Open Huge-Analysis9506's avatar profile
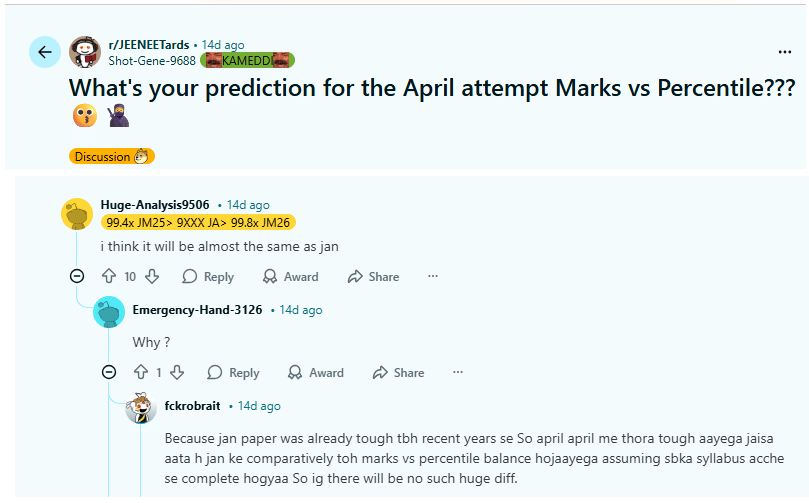 tap(78, 213)
